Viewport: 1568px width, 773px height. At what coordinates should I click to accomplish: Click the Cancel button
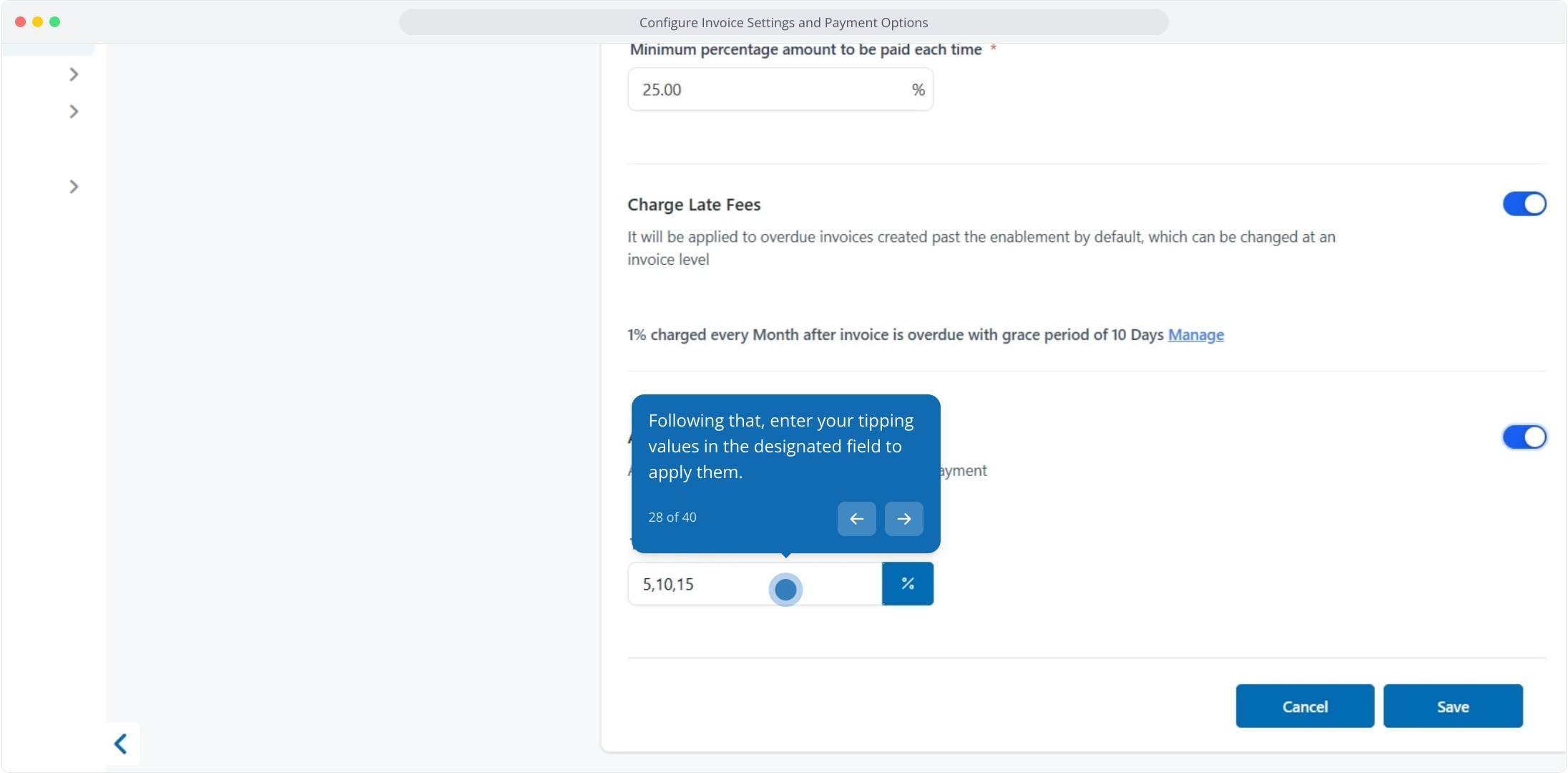click(x=1304, y=706)
